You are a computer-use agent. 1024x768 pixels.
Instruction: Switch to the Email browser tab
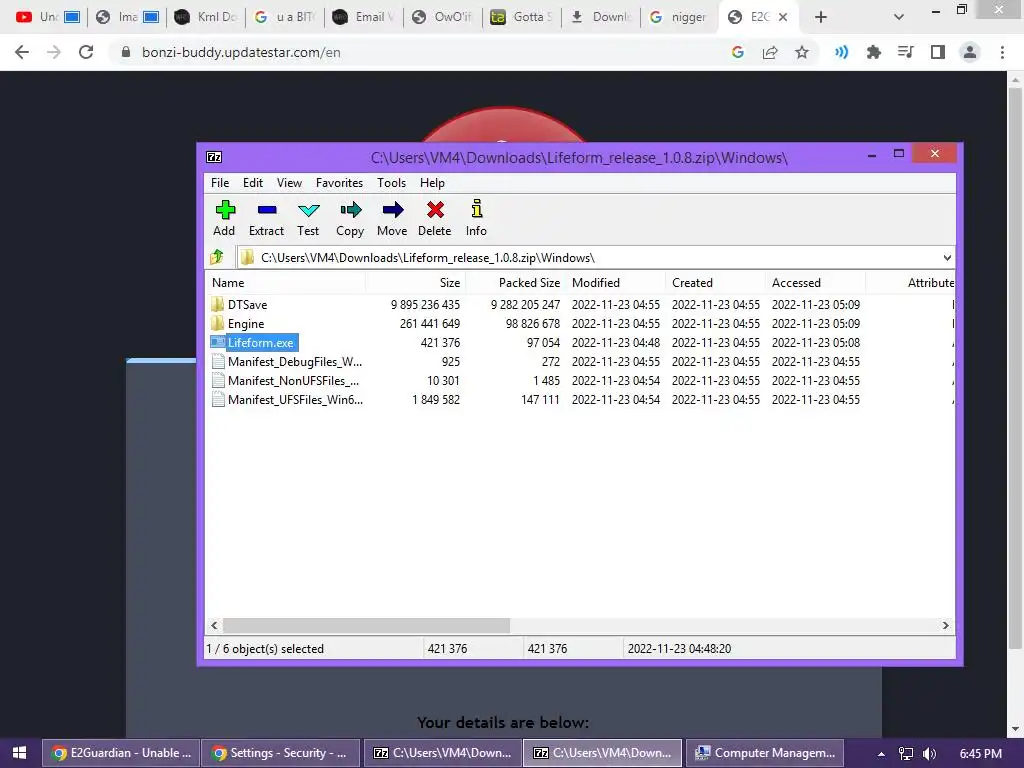[364, 17]
